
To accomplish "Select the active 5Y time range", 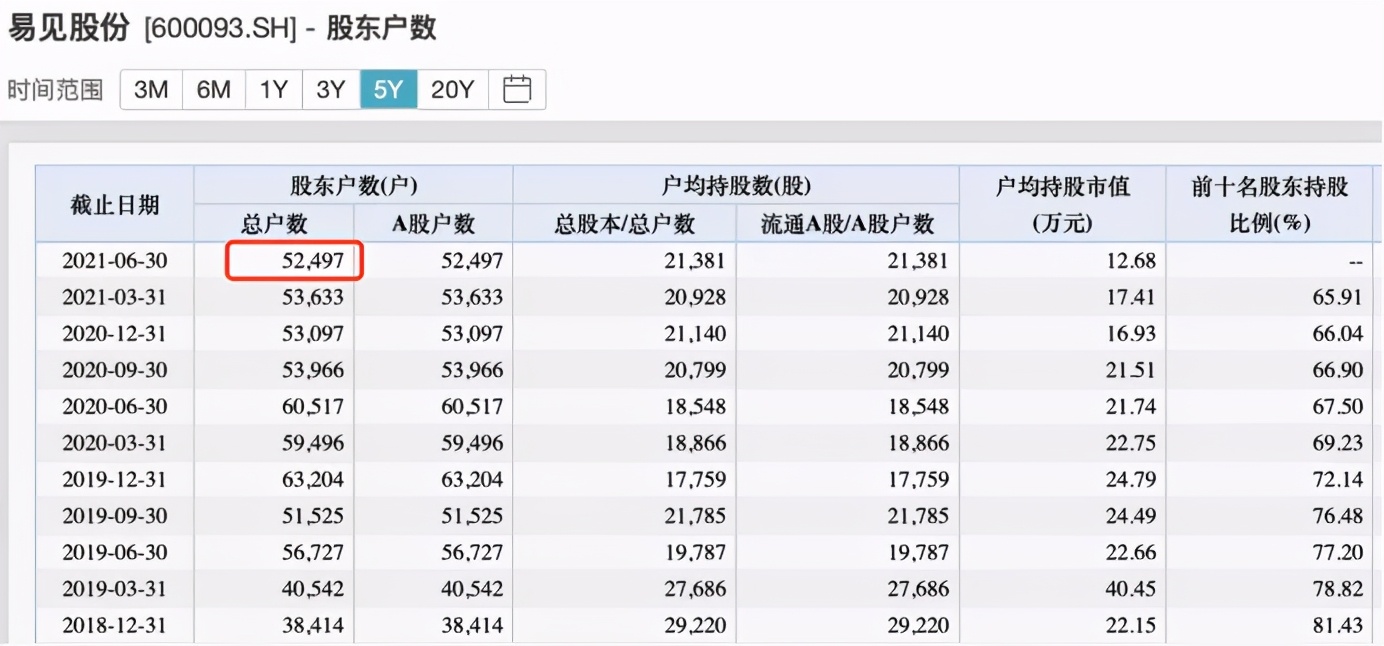I will point(388,90).
